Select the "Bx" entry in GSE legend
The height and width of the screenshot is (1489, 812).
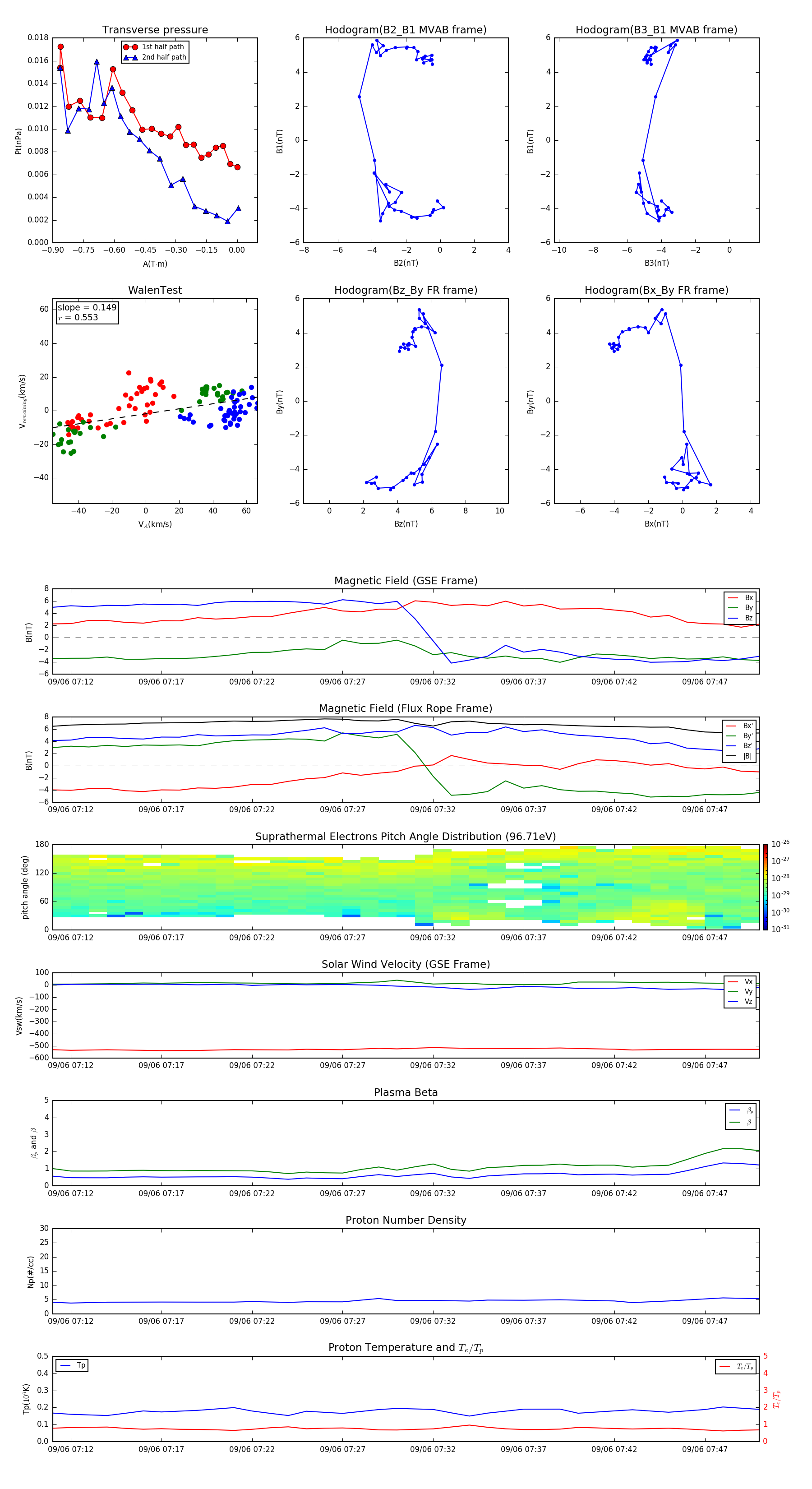click(x=740, y=598)
